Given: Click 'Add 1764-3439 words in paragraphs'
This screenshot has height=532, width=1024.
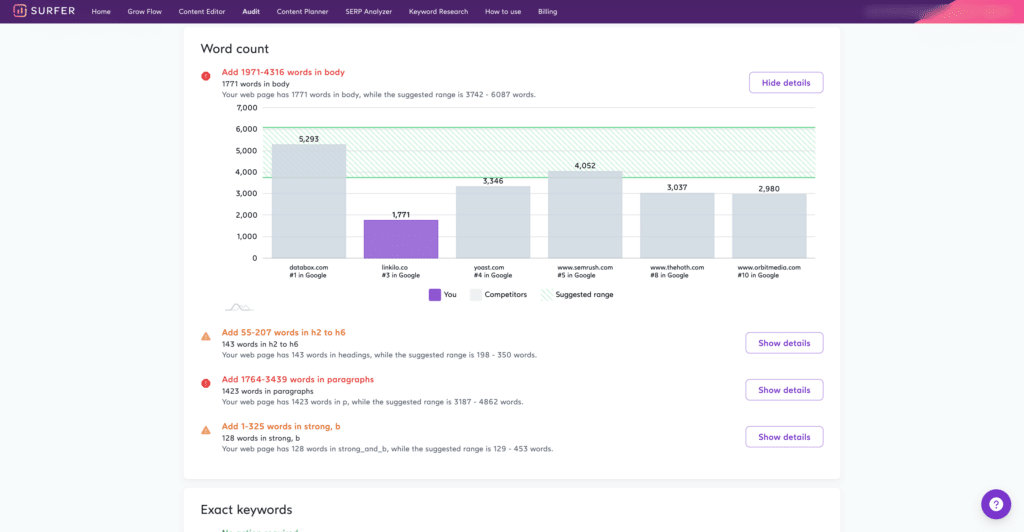Looking at the screenshot, I should pyautogui.click(x=298, y=379).
